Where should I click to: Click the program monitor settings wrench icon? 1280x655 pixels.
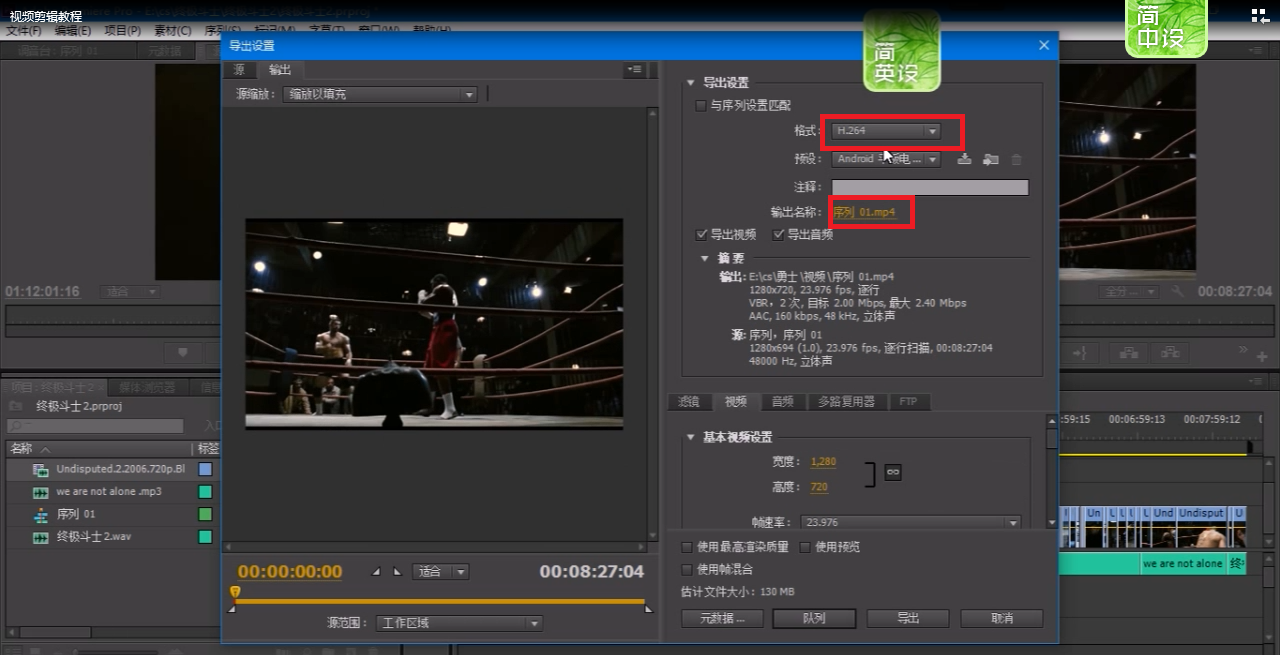tap(1177, 291)
